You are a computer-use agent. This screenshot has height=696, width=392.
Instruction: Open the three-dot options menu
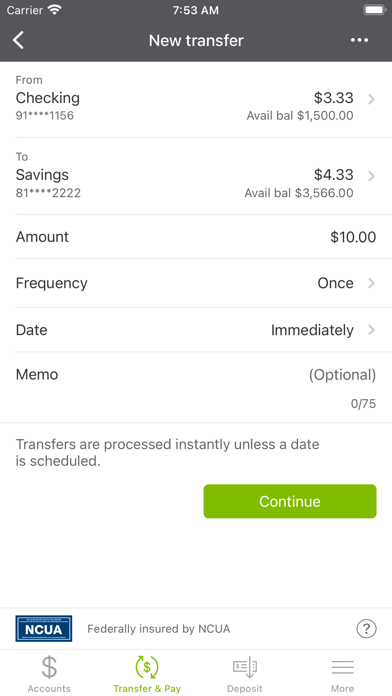(x=359, y=40)
